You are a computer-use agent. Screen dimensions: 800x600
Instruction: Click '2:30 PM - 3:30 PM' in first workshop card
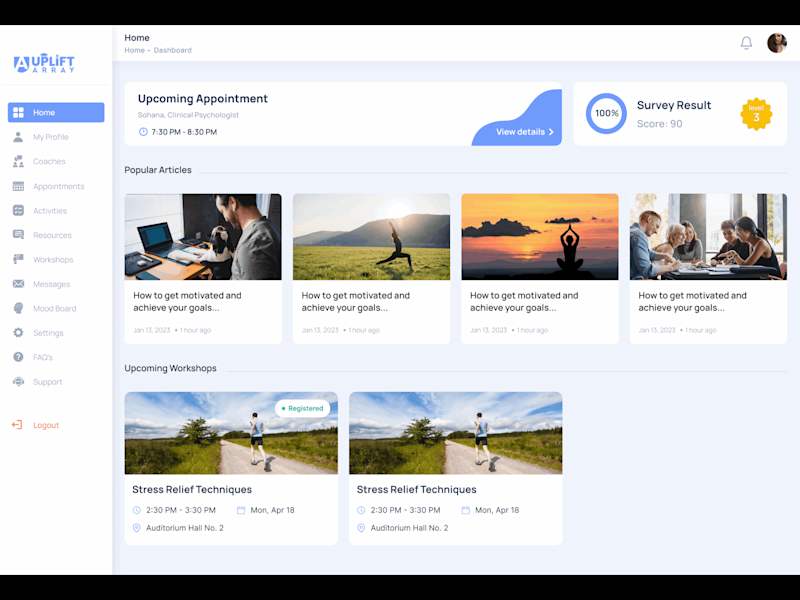pos(181,510)
